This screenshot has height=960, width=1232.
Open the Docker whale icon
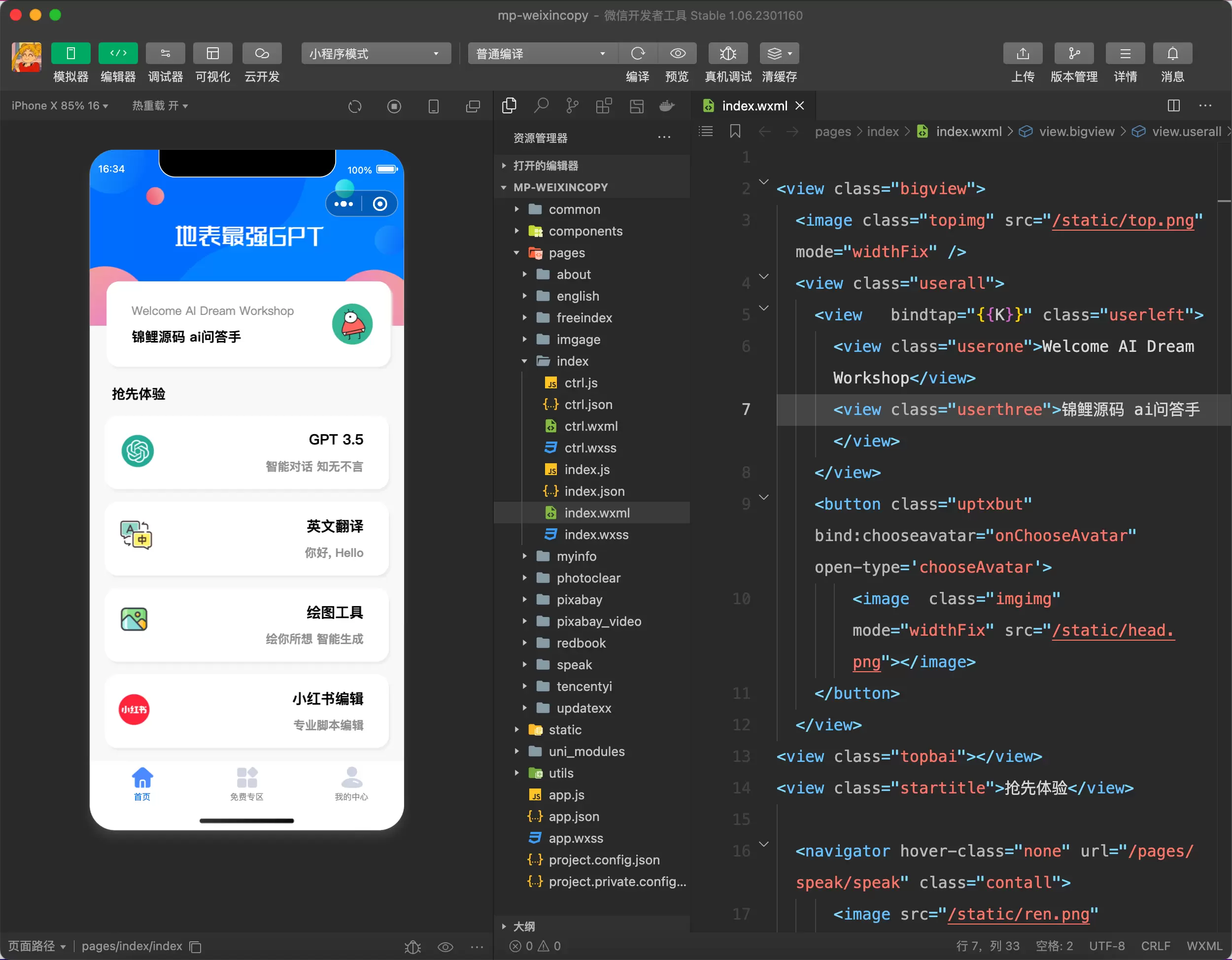[667, 105]
